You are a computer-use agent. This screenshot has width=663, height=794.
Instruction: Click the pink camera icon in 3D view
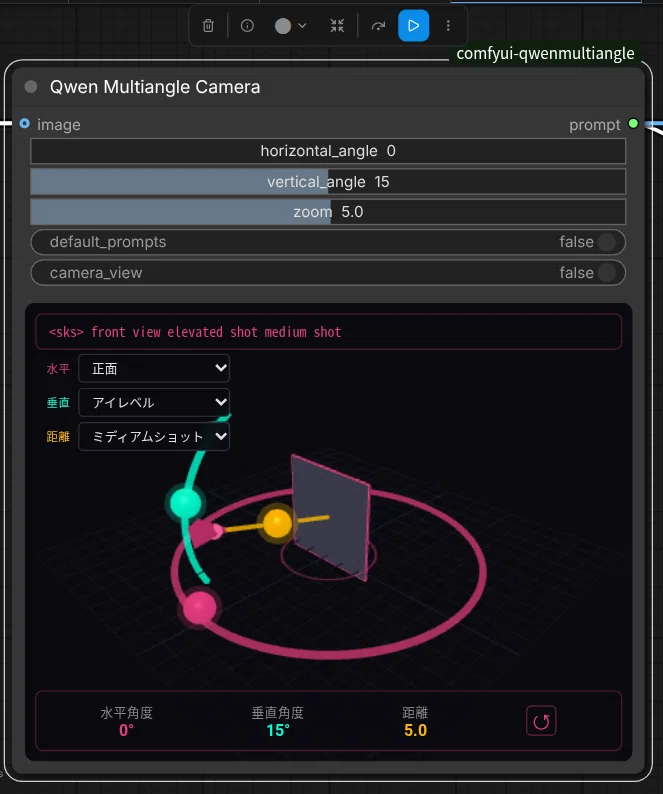(x=205, y=533)
